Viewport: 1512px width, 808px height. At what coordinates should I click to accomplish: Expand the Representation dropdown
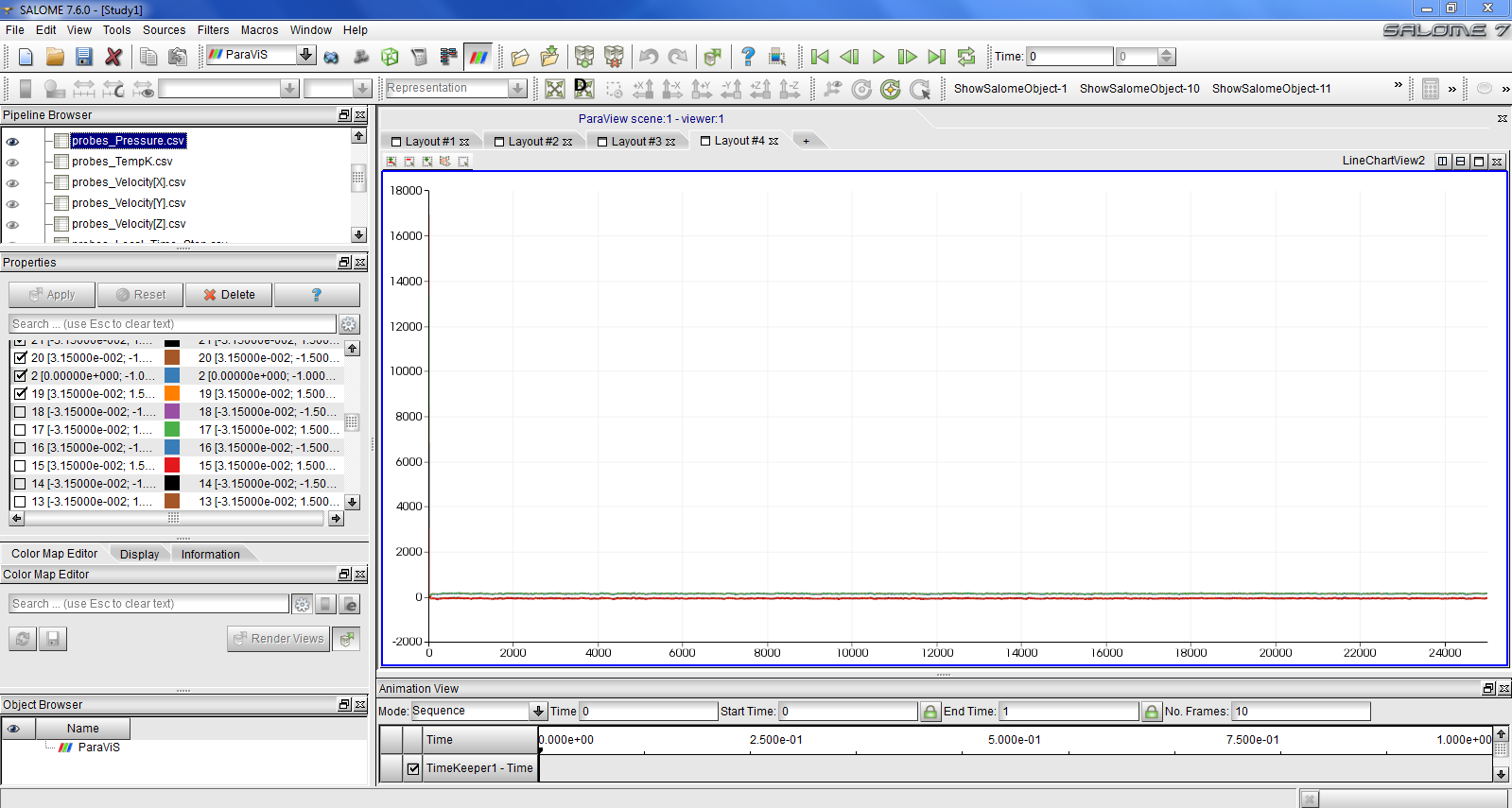click(517, 89)
